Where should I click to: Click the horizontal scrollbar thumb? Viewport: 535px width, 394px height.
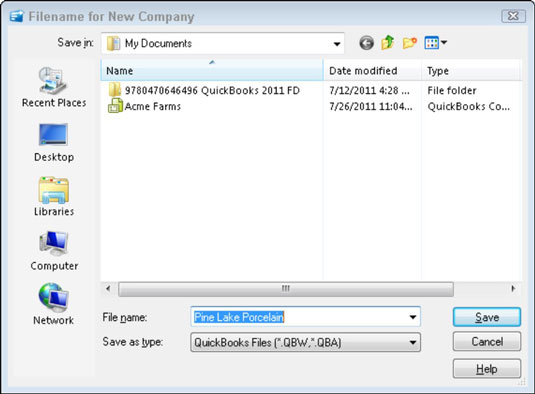(x=286, y=289)
